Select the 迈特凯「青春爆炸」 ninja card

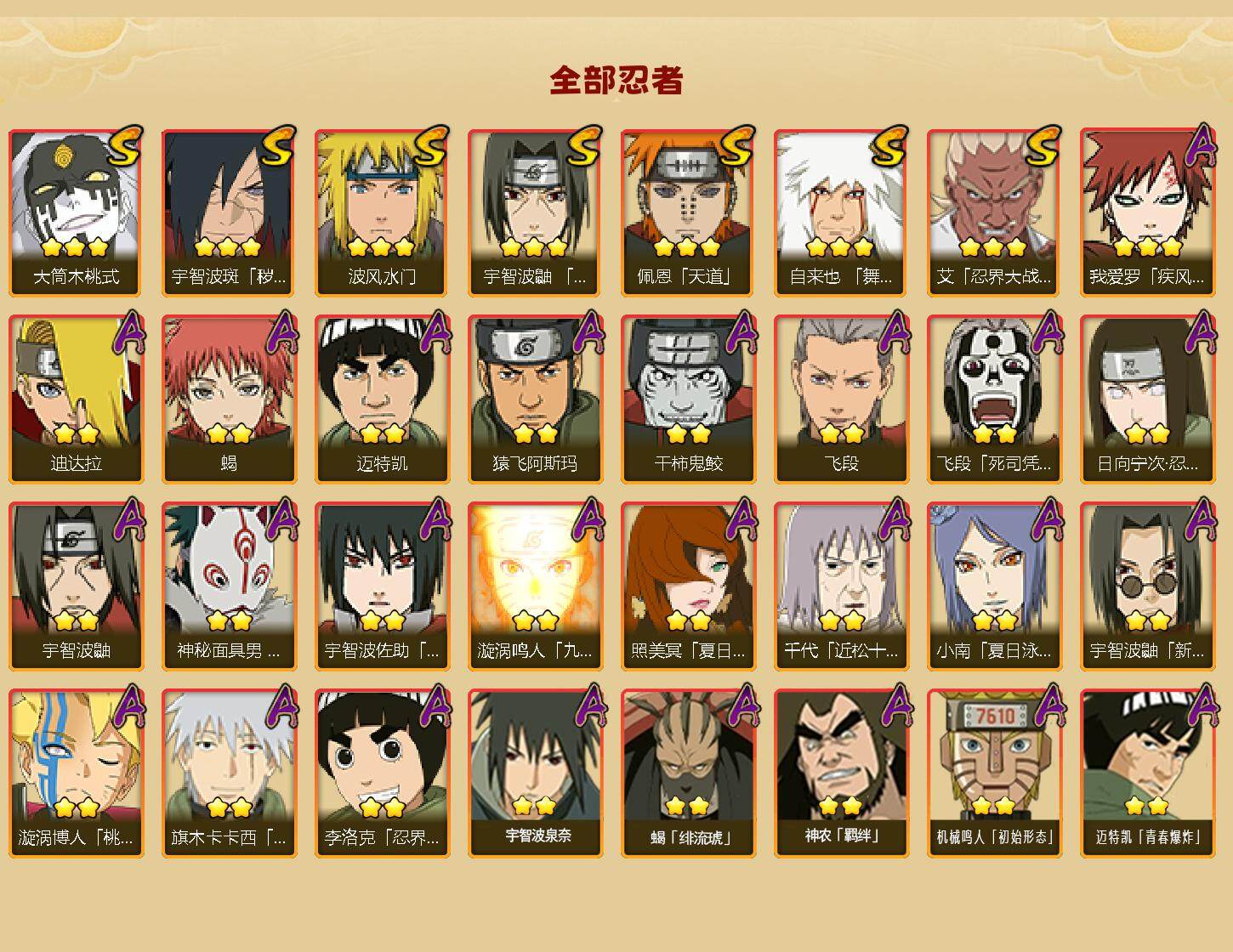1148,773
